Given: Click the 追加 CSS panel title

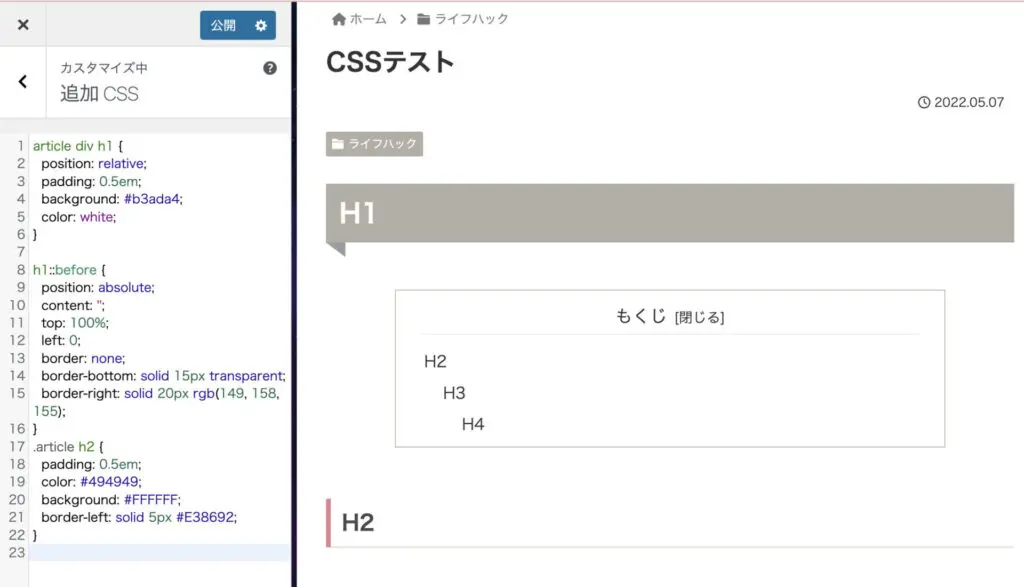Looking at the screenshot, I should click(99, 93).
